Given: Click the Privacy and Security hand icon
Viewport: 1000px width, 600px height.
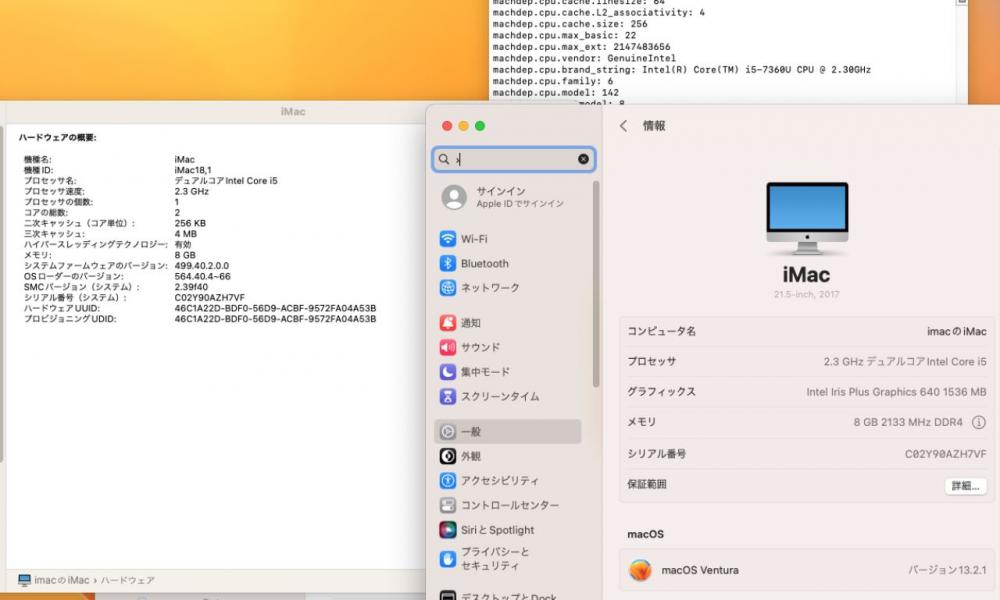Looking at the screenshot, I should 448,559.
